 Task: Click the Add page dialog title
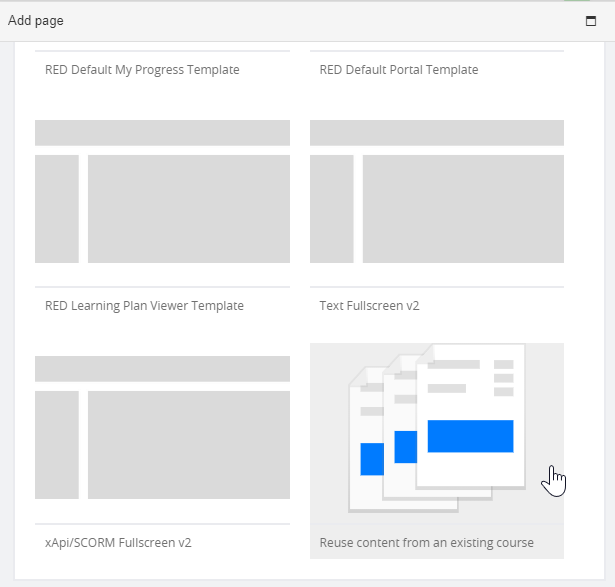36,20
